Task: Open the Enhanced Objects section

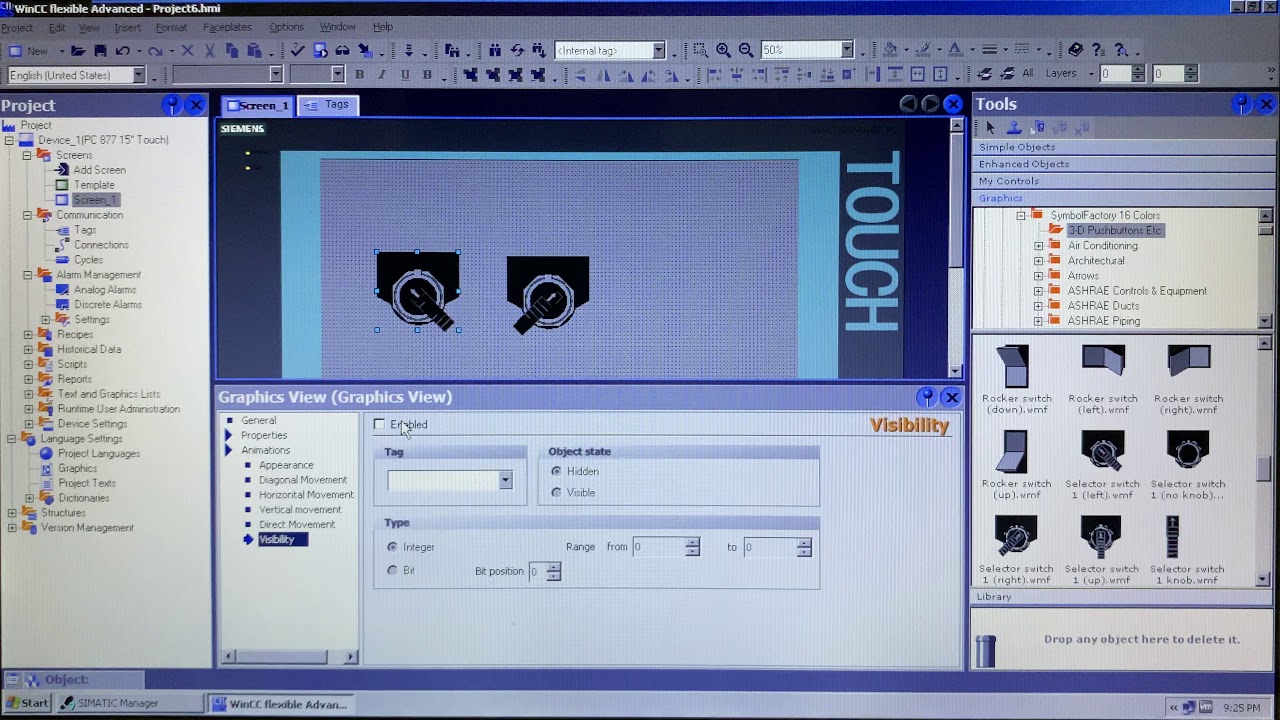Action: click(1120, 164)
